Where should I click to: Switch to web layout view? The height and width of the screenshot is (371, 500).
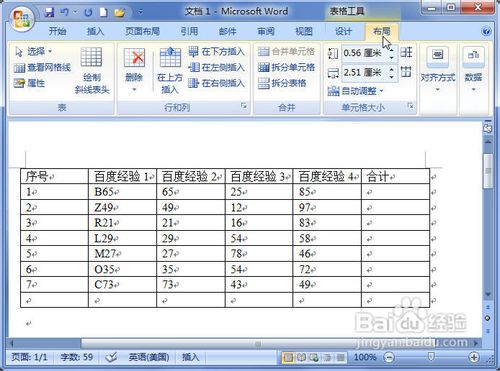point(314,358)
